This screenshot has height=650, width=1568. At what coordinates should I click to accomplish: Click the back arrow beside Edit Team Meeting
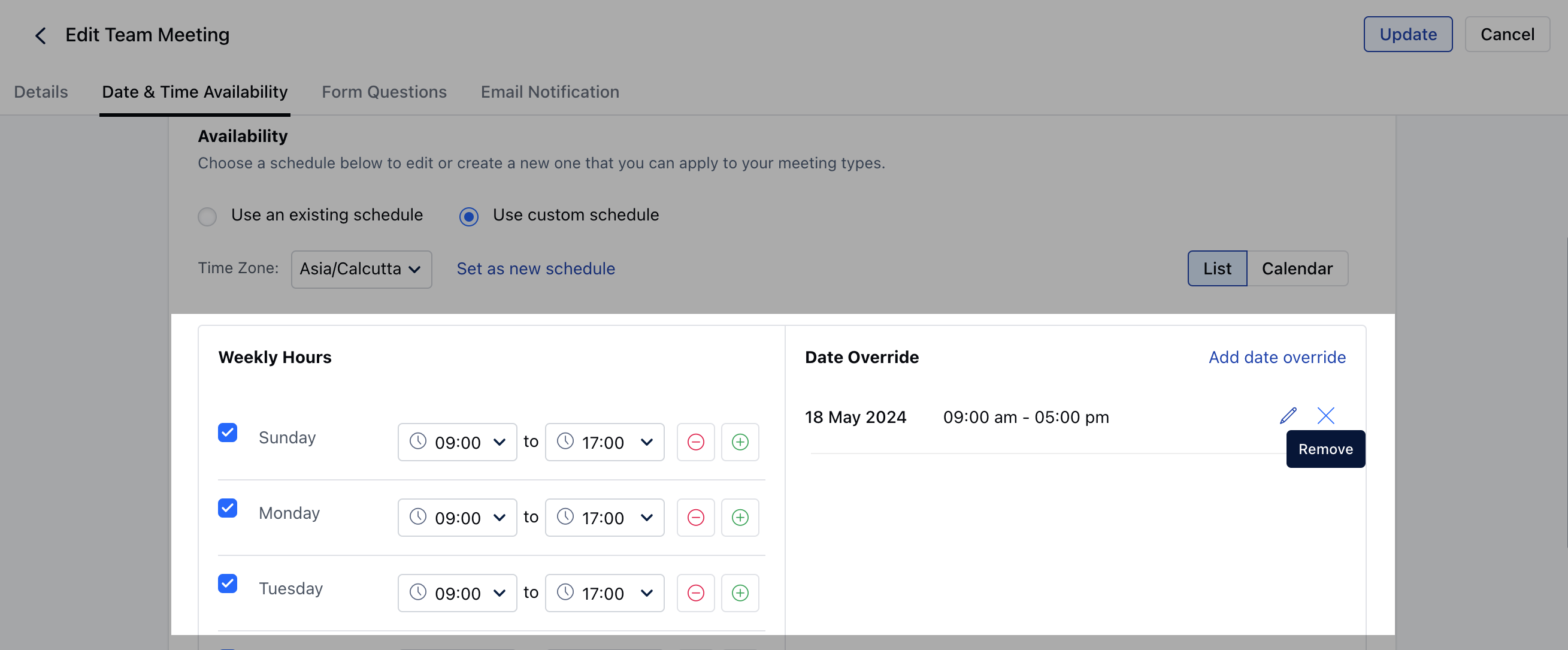tap(40, 35)
